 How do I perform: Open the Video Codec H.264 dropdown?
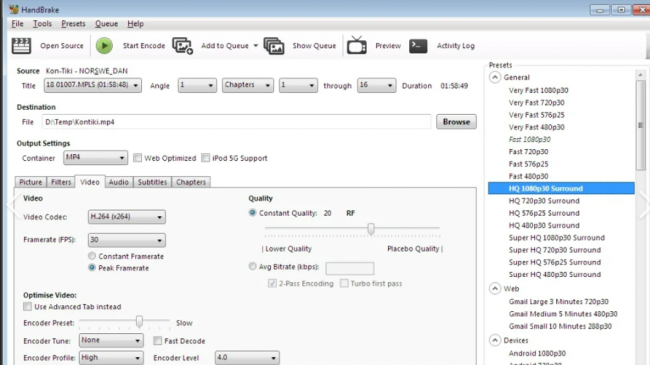pyautogui.click(x=127, y=217)
